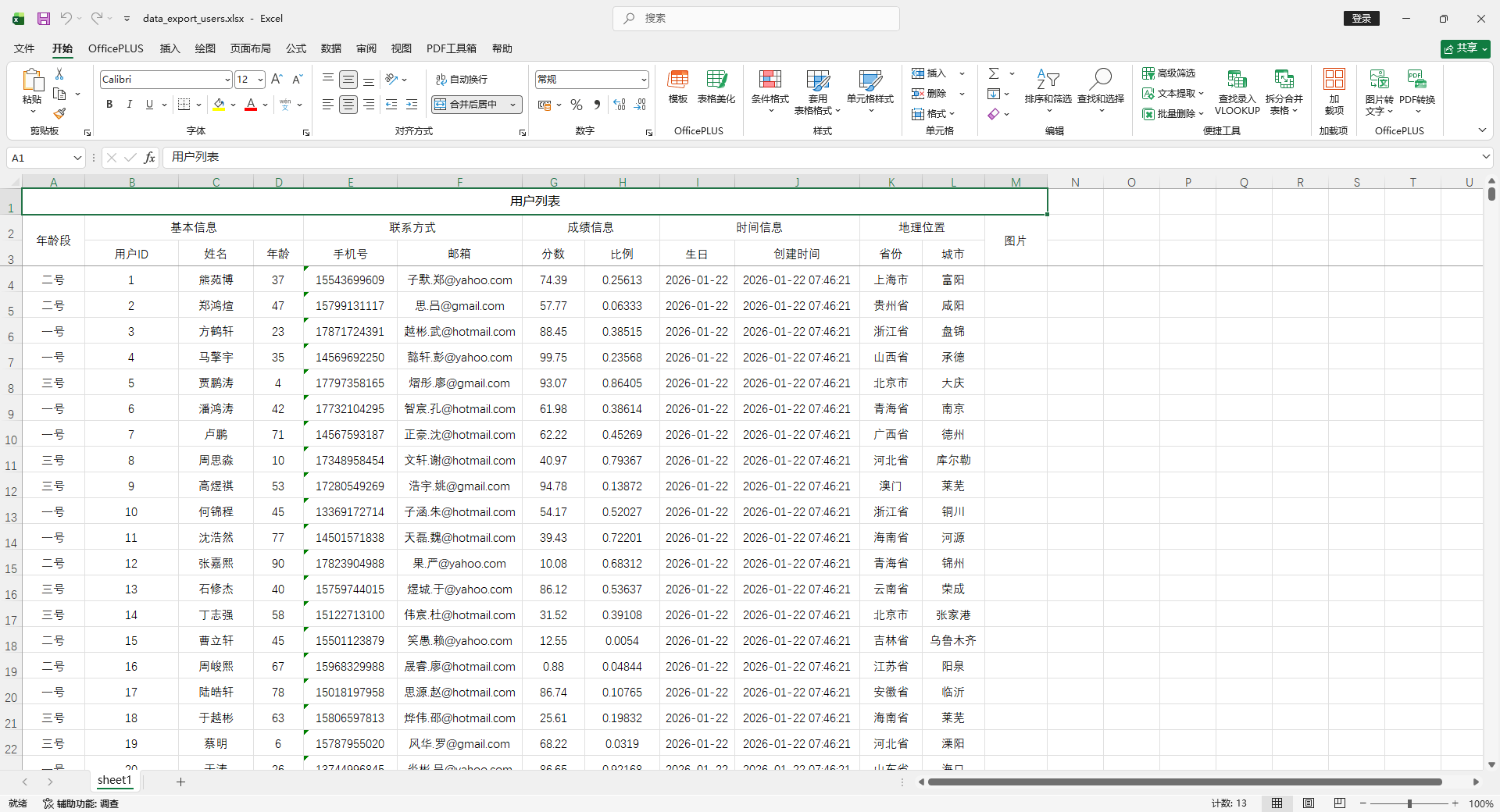Screen dimensions: 1500x812
Task: Toggle italic formatting
Action: pos(129,105)
